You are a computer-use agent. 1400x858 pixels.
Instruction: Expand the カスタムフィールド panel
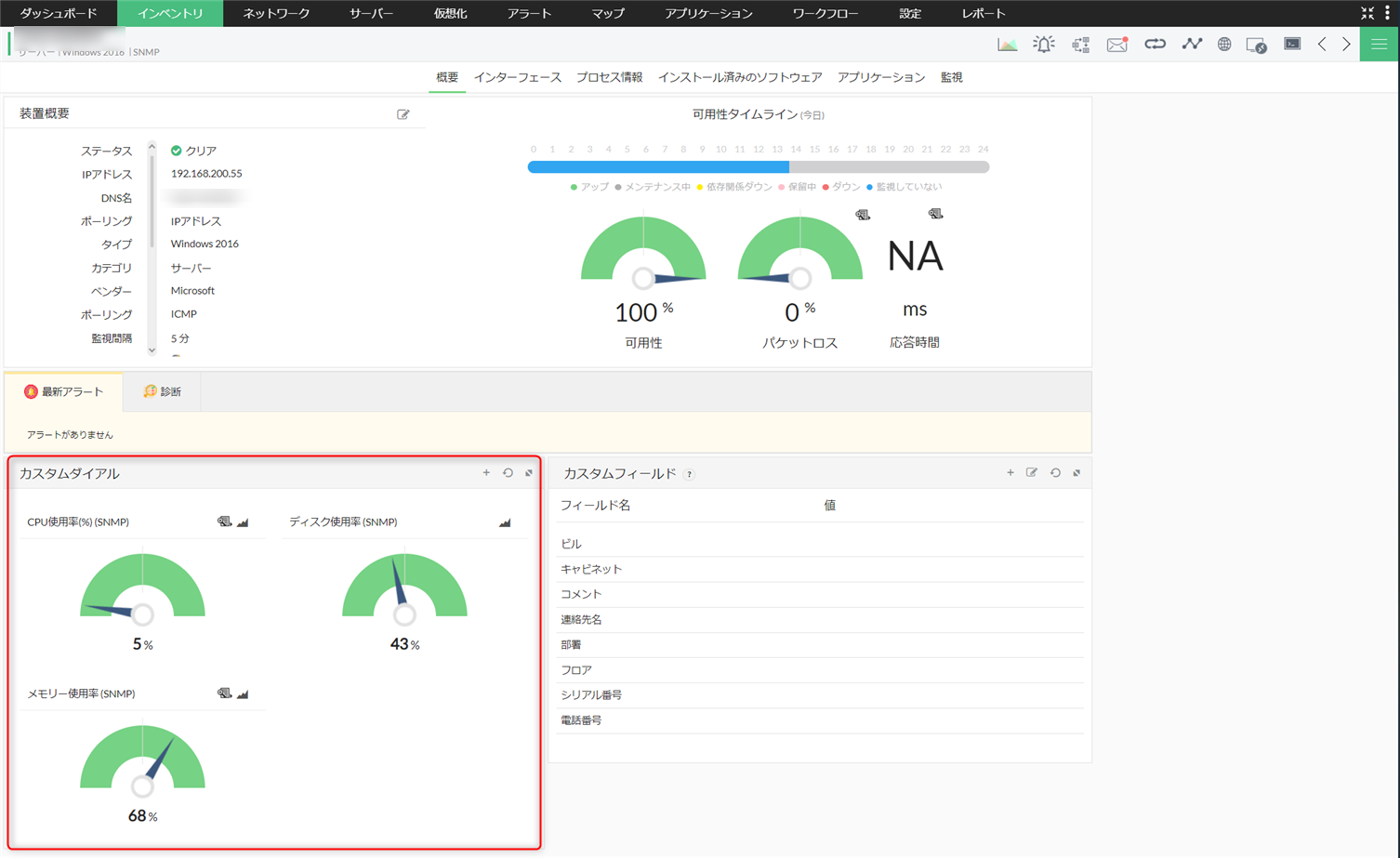coord(1076,473)
